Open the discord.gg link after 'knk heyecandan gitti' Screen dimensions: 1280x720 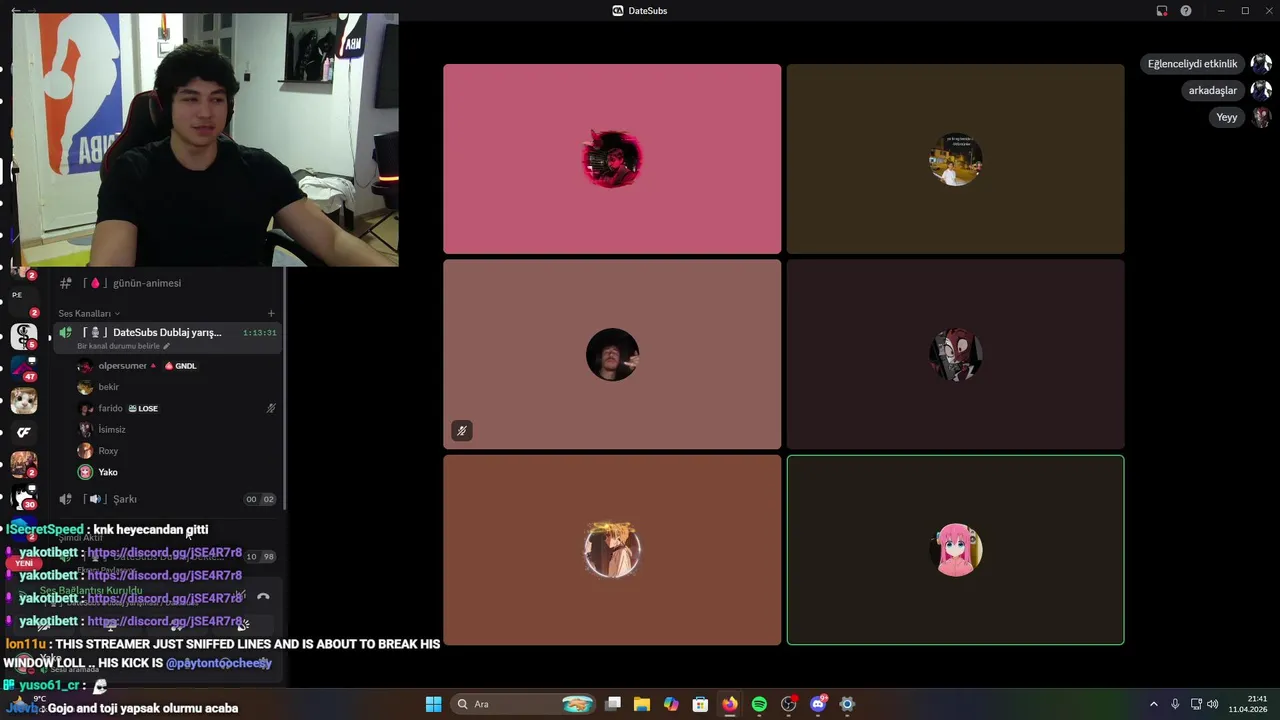pos(164,553)
